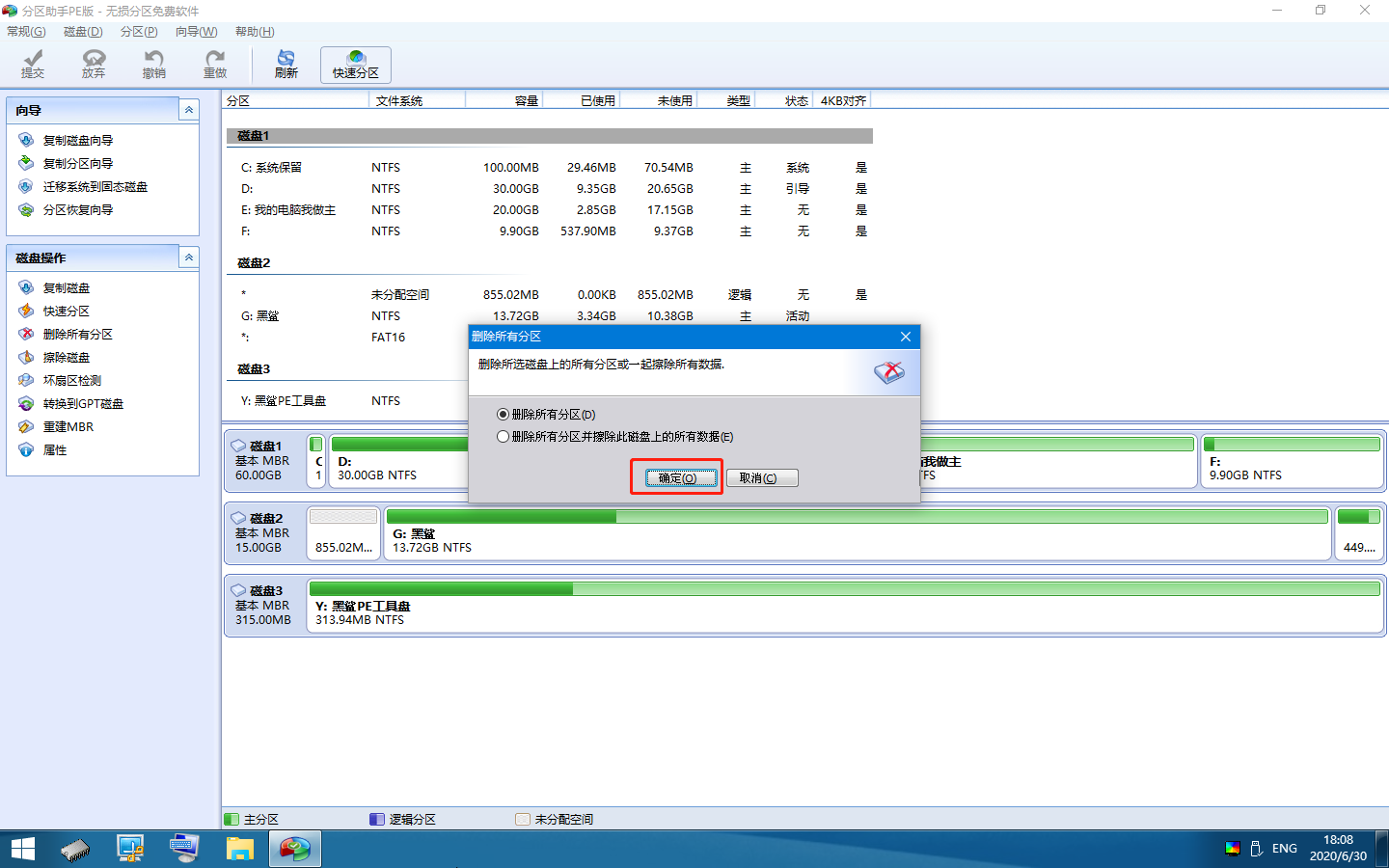Select the 未分配空间 row in 磁盘2

pos(550,295)
